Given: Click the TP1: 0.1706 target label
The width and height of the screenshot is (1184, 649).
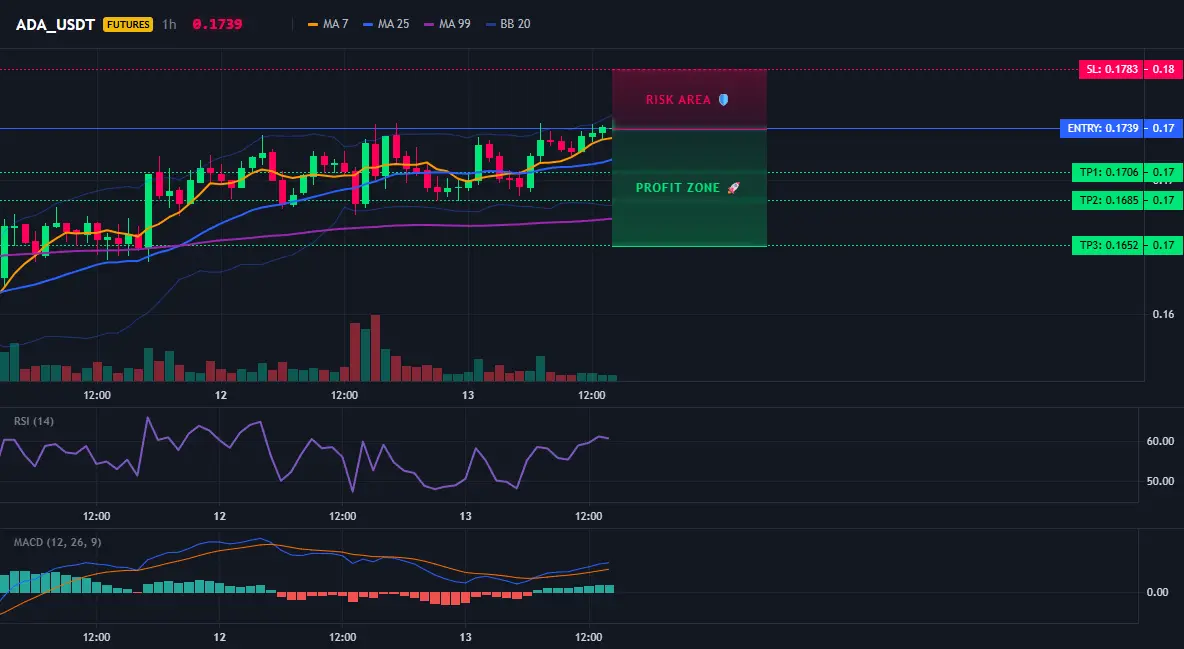Looking at the screenshot, I should point(1108,172).
